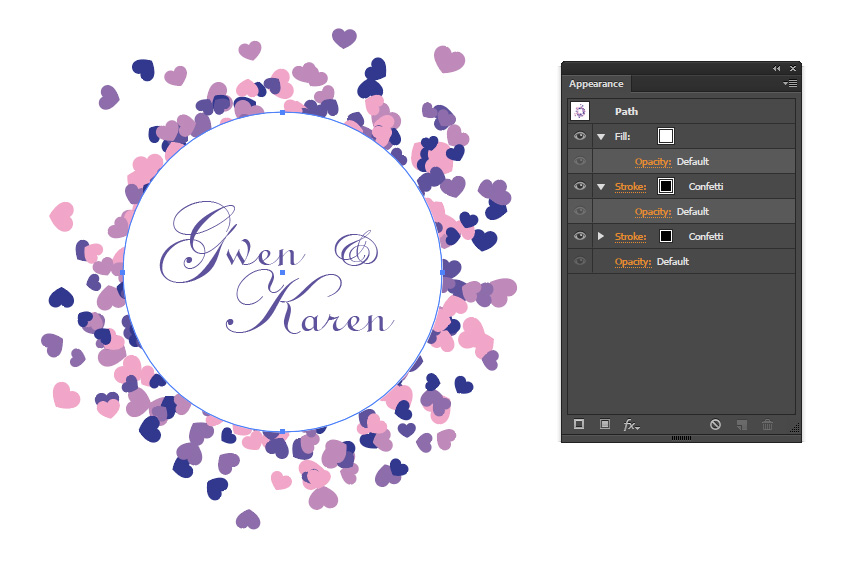Open the Appearance panel flyout menu
Image resolution: width=850 pixels, height=564 pixels.
click(790, 84)
